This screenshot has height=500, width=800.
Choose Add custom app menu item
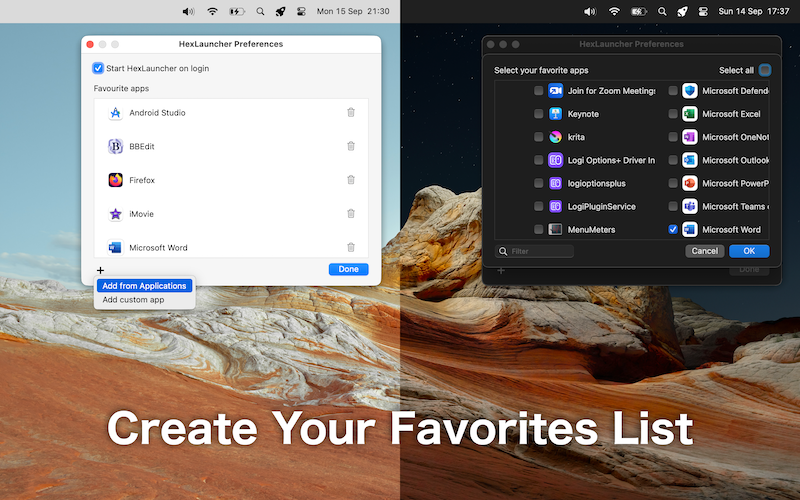[133, 300]
